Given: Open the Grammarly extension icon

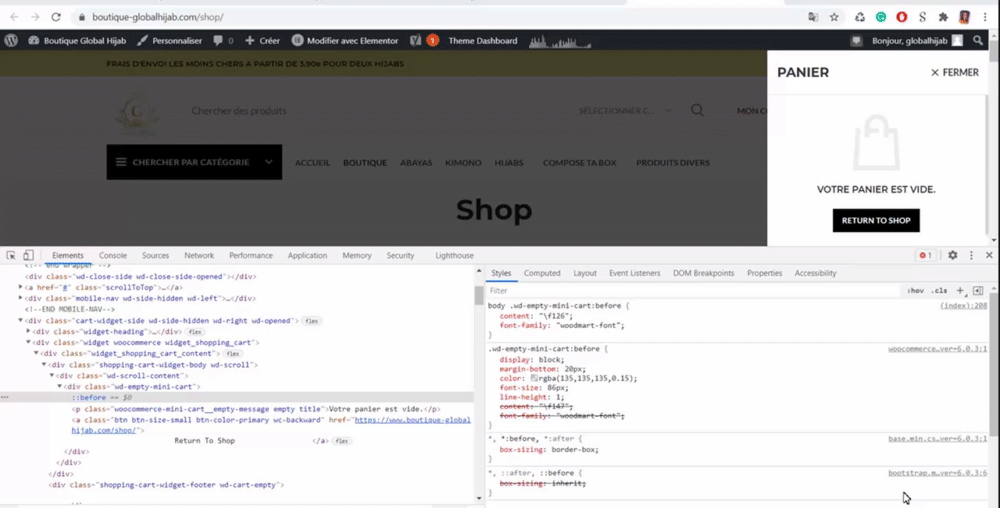Looking at the screenshot, I should click(x=881, y=17).
